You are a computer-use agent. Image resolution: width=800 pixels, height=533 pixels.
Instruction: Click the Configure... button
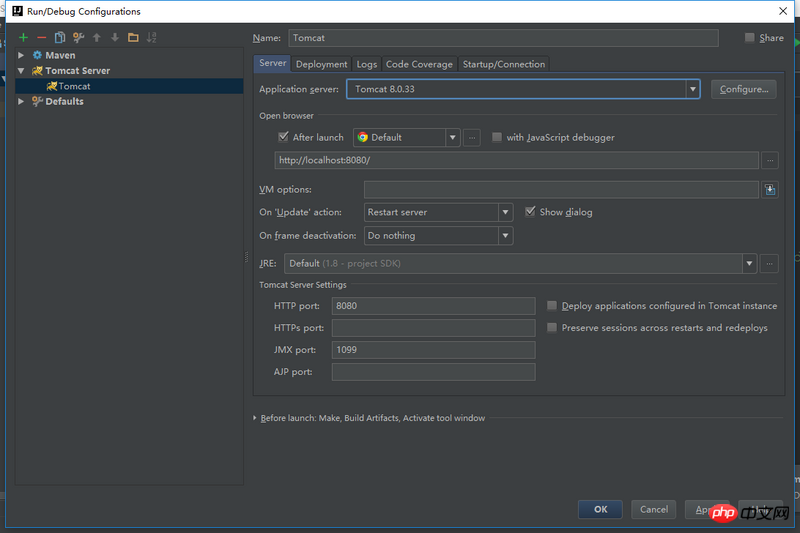click(744, 89)
